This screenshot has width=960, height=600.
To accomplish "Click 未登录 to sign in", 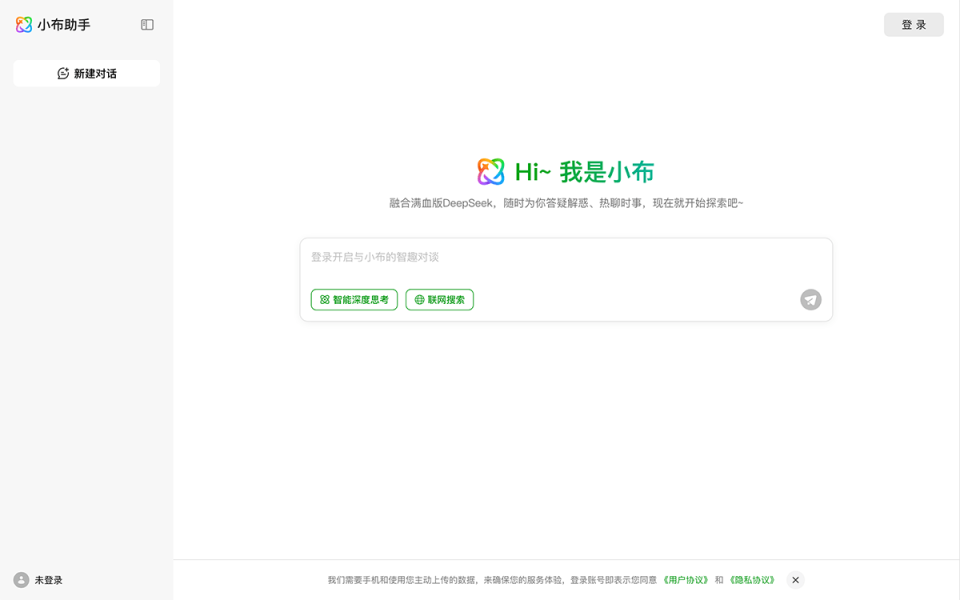I will tap(46, 579).
